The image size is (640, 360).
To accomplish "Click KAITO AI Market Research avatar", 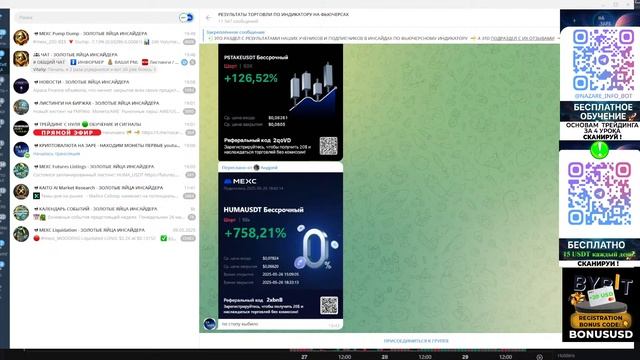I will (x=21, y=192).
